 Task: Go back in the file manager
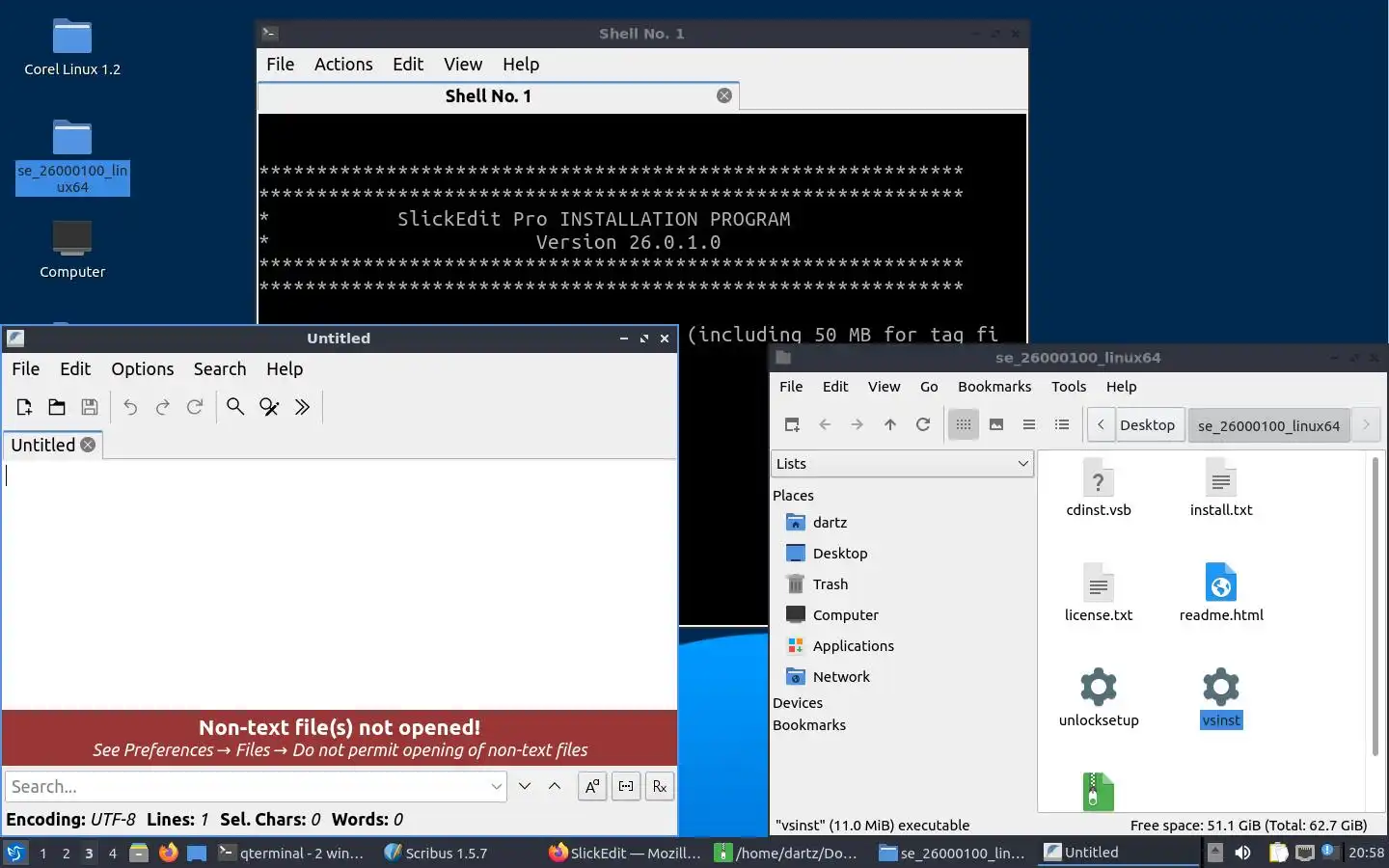tap(825, 424)
